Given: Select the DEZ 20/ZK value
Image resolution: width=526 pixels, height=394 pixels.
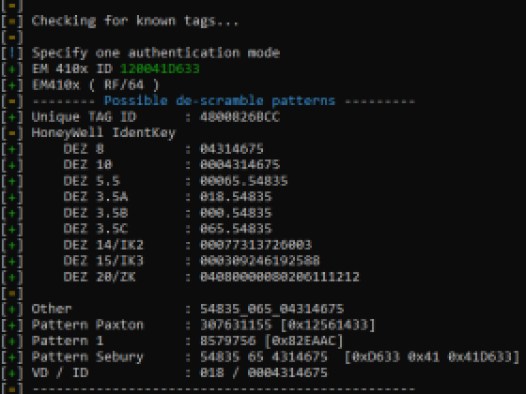Looking at the screenshot, I should [x=280, y=277].
